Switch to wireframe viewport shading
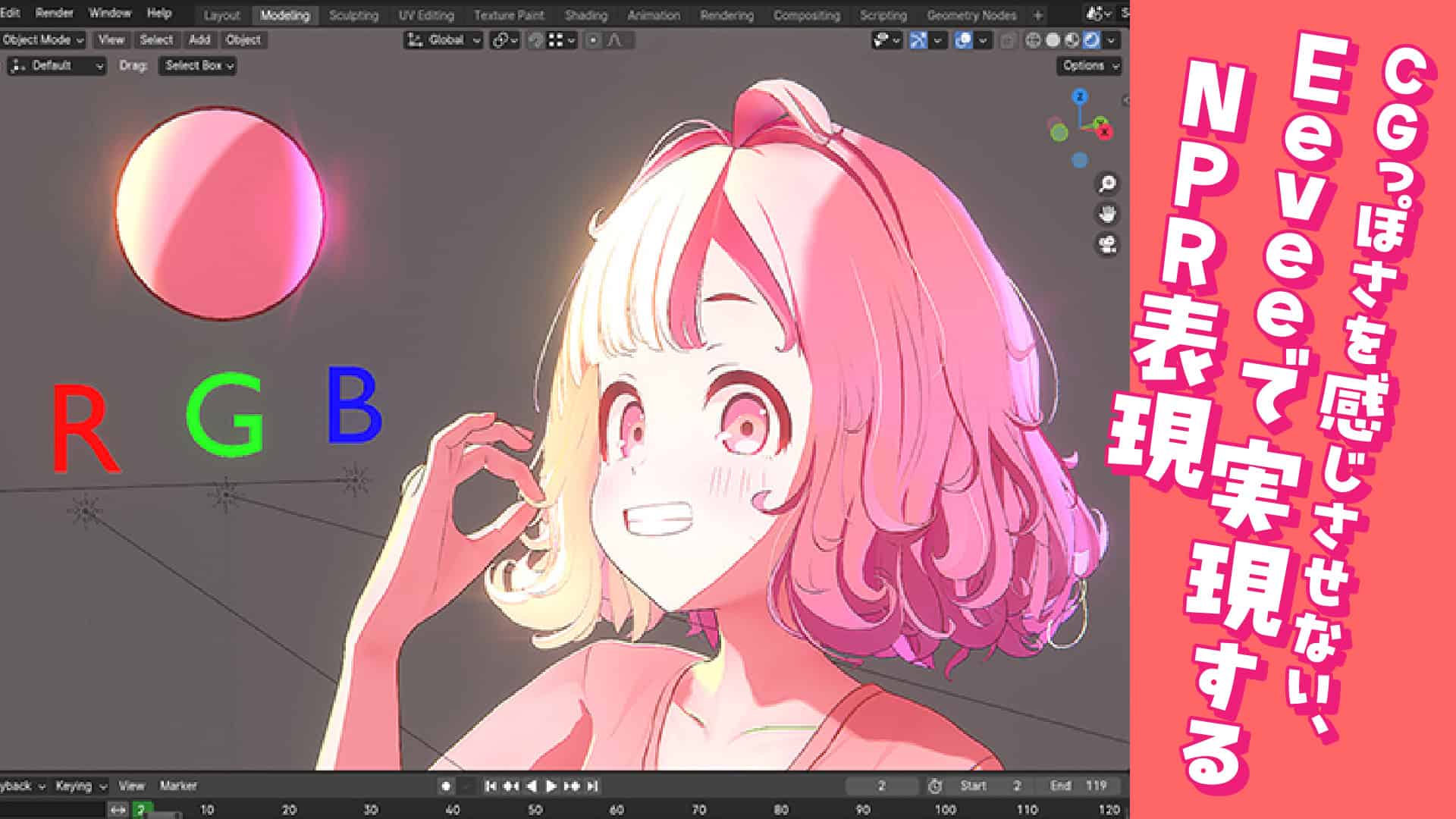 [x=1033, y=40]
